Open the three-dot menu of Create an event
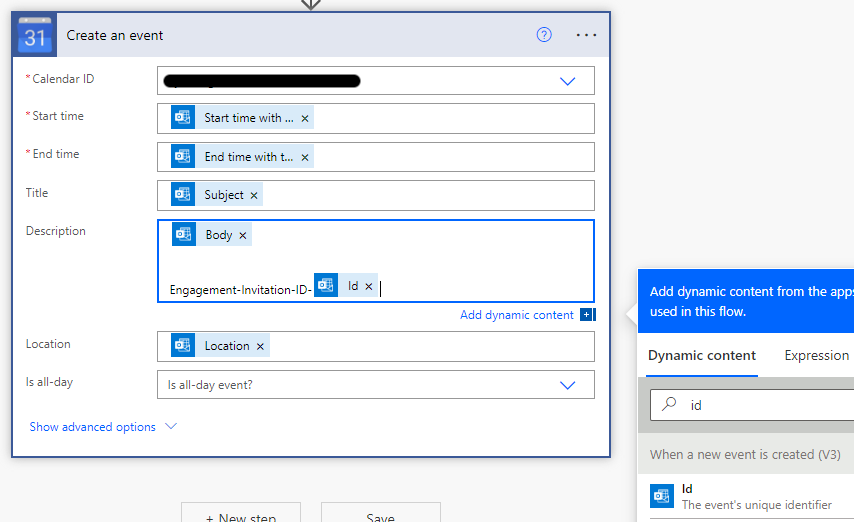This screenshot has height=522, width=854. click(586, 35)
